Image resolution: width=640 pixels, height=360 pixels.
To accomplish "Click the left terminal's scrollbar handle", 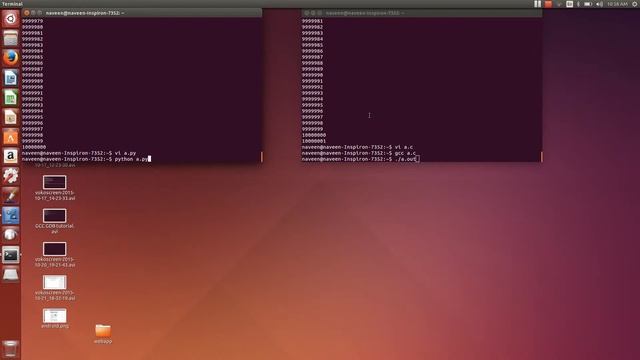I will pos(262,157).
